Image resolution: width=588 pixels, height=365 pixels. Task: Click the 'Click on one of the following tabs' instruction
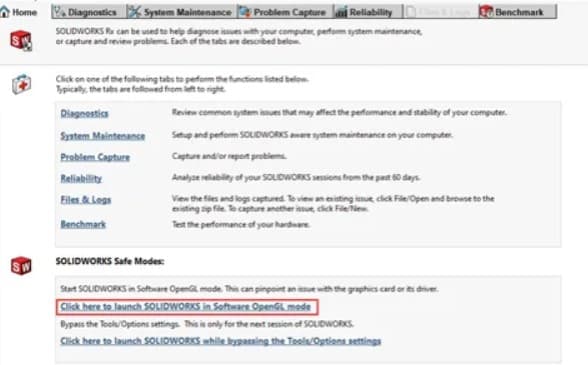coord(182,84)
